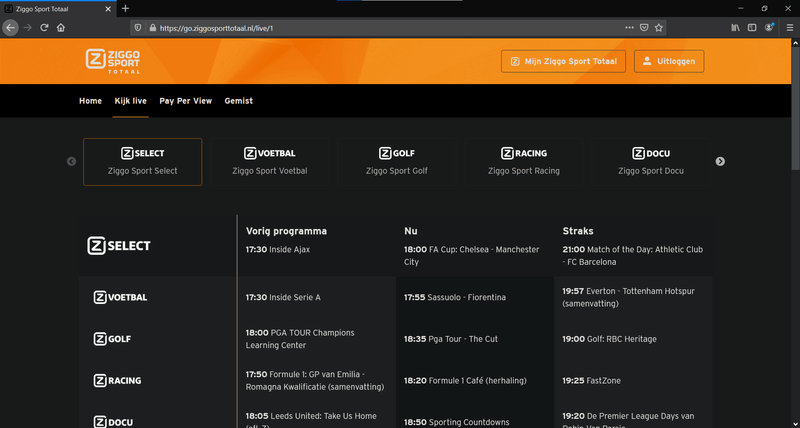This screenshot has height=428, width=800.
Task: Click Match of the Day: Athletic Club
Action: coord(633,256)
